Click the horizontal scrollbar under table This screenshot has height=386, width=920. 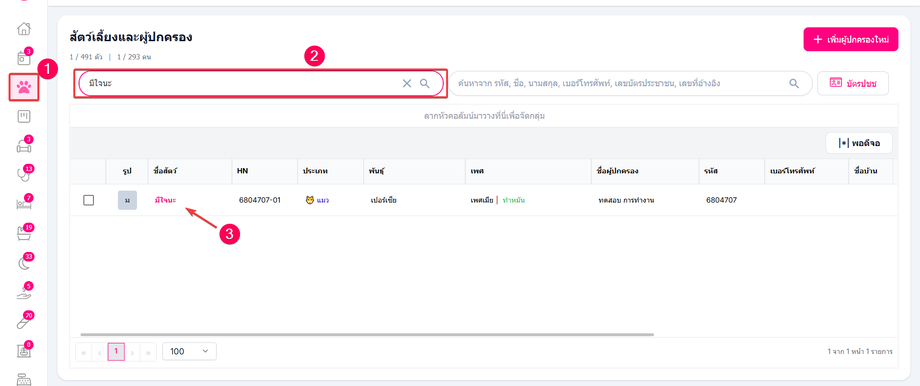pos(367,334)
